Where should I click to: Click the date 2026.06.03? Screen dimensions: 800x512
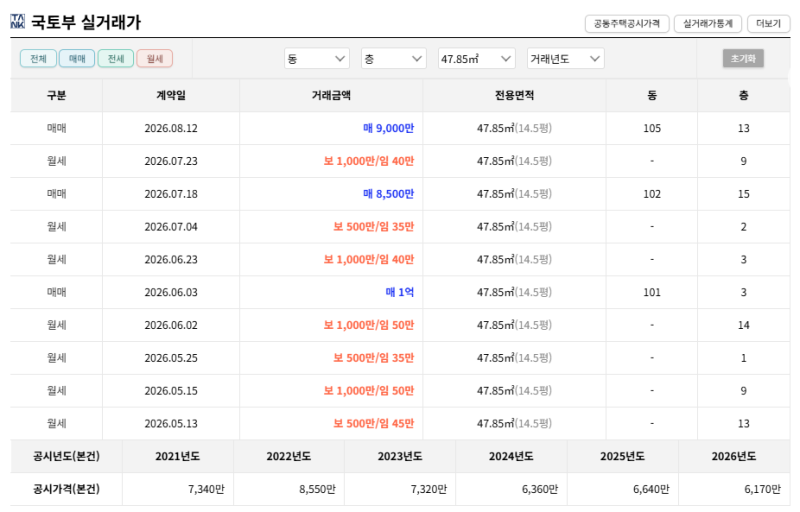coord(171,293)
